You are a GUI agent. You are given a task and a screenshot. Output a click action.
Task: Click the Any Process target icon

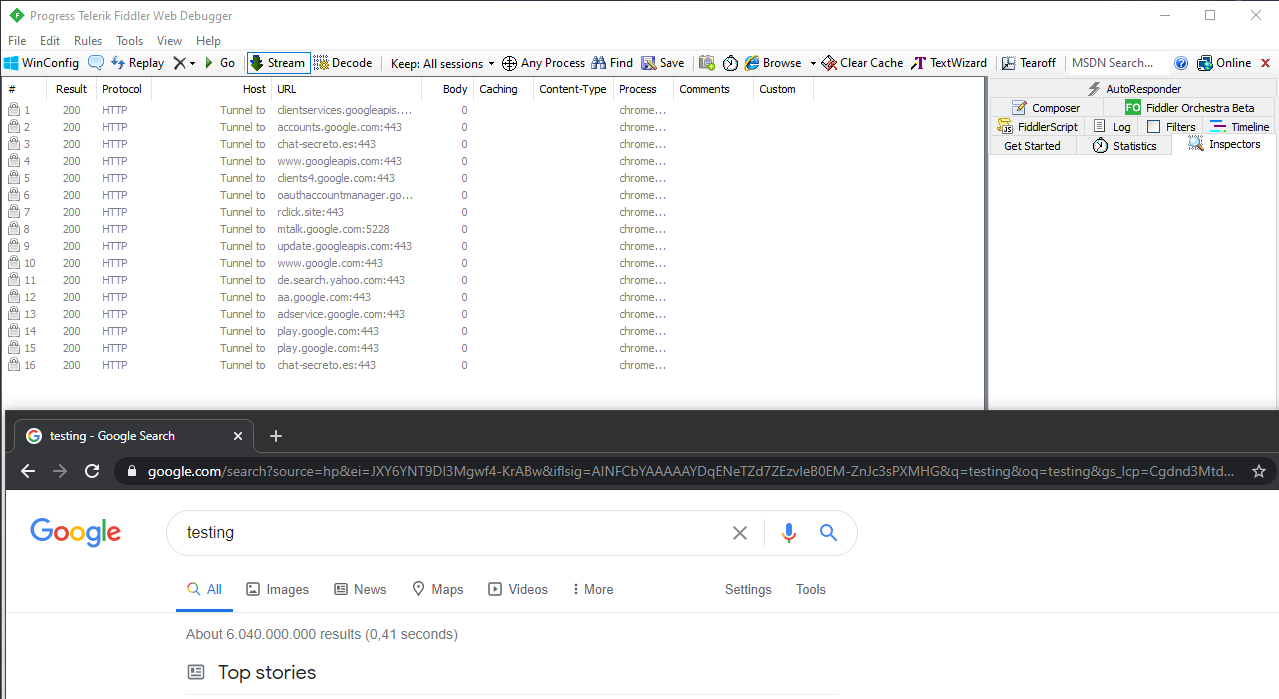pos(509,63)
